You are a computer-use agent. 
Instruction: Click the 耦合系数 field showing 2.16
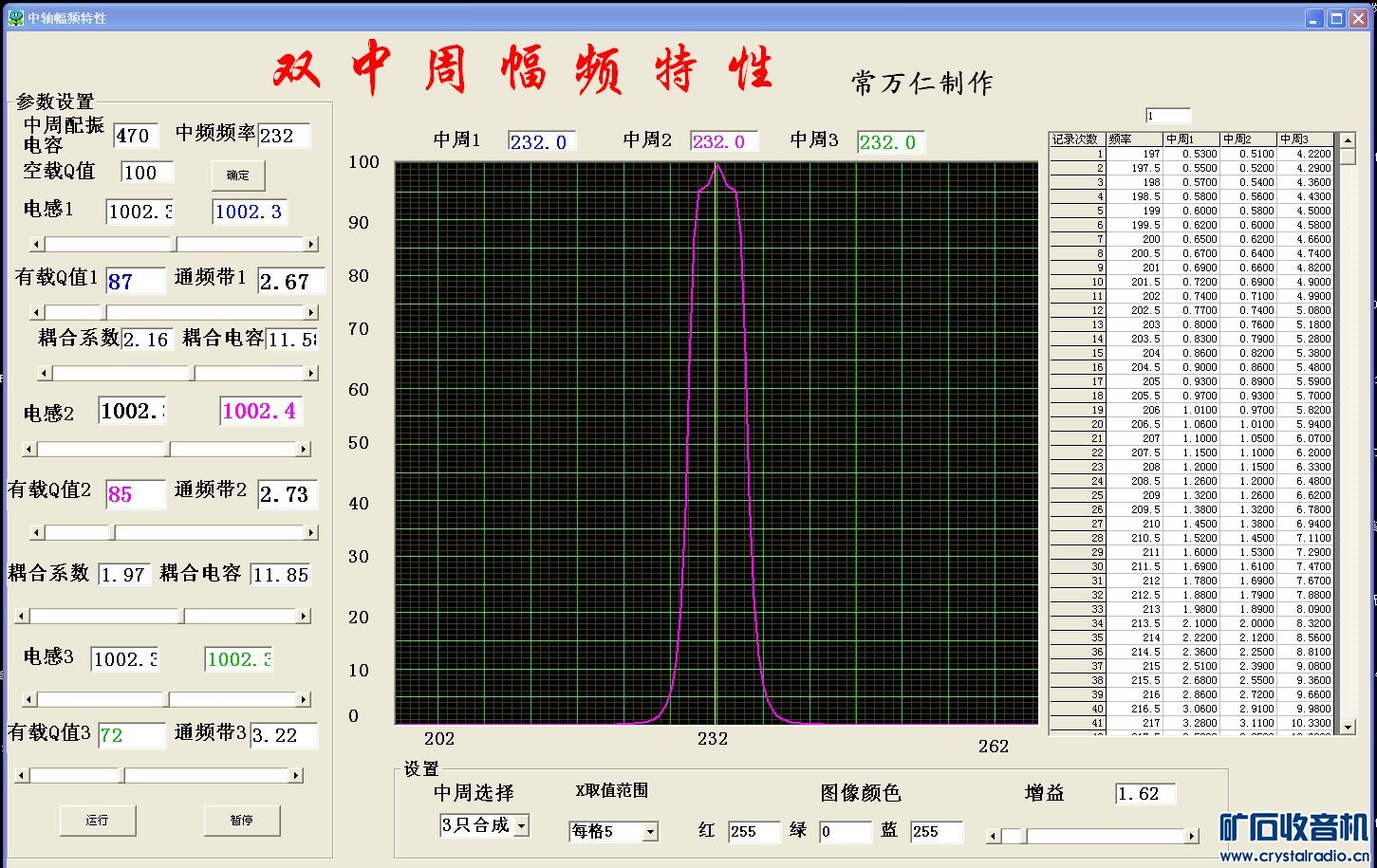tap(147, 340)
